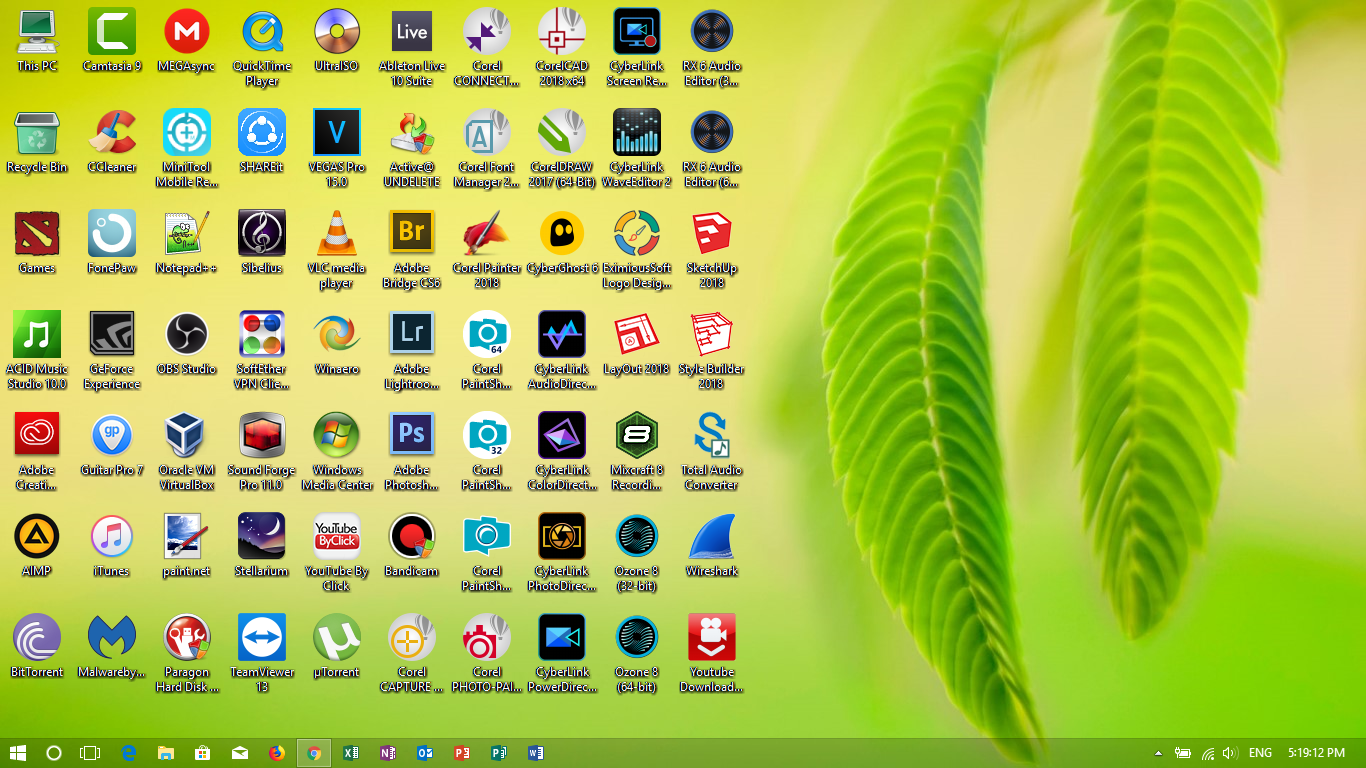Image resolution: width=1366 pixels, height=768 pixels.
Task: Open Style Builder 2018 icon
Action: tap(712, 334)
